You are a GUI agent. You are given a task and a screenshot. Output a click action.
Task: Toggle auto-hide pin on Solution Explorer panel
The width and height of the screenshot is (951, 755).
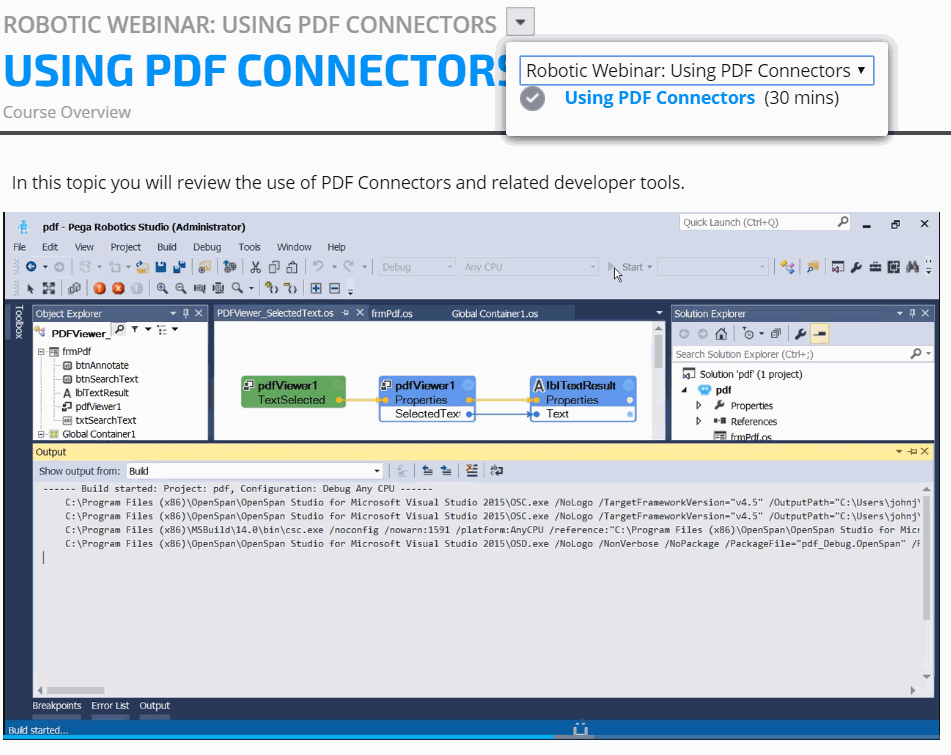point(912,314)
